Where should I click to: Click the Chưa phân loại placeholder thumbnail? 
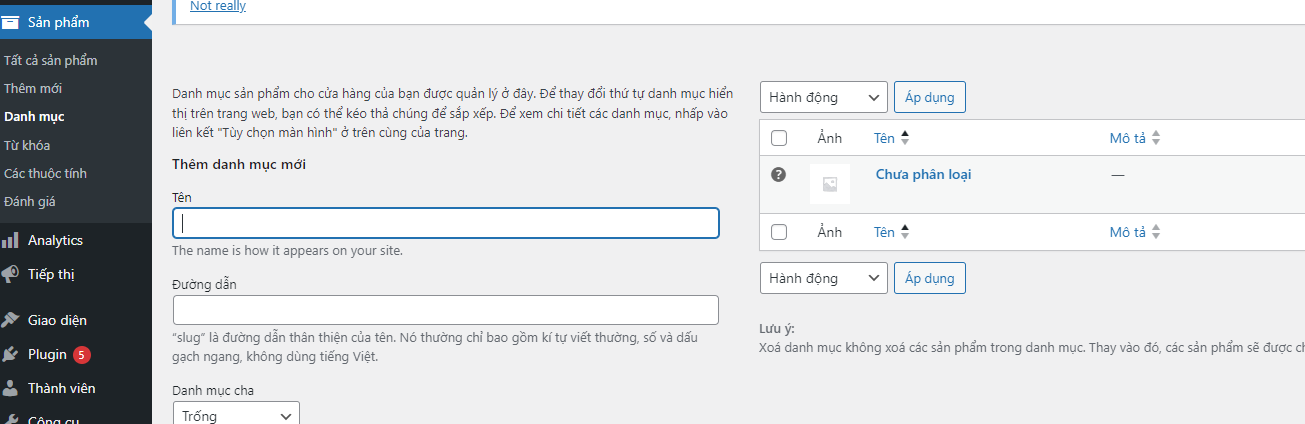(x=829, y=184)
